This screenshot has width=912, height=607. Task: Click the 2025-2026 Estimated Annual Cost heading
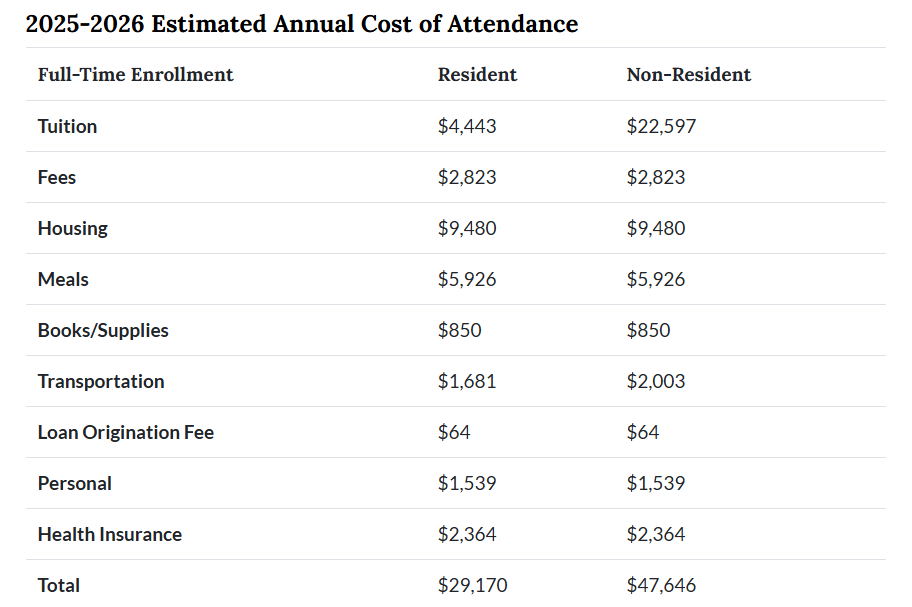[x=301, y=24]
